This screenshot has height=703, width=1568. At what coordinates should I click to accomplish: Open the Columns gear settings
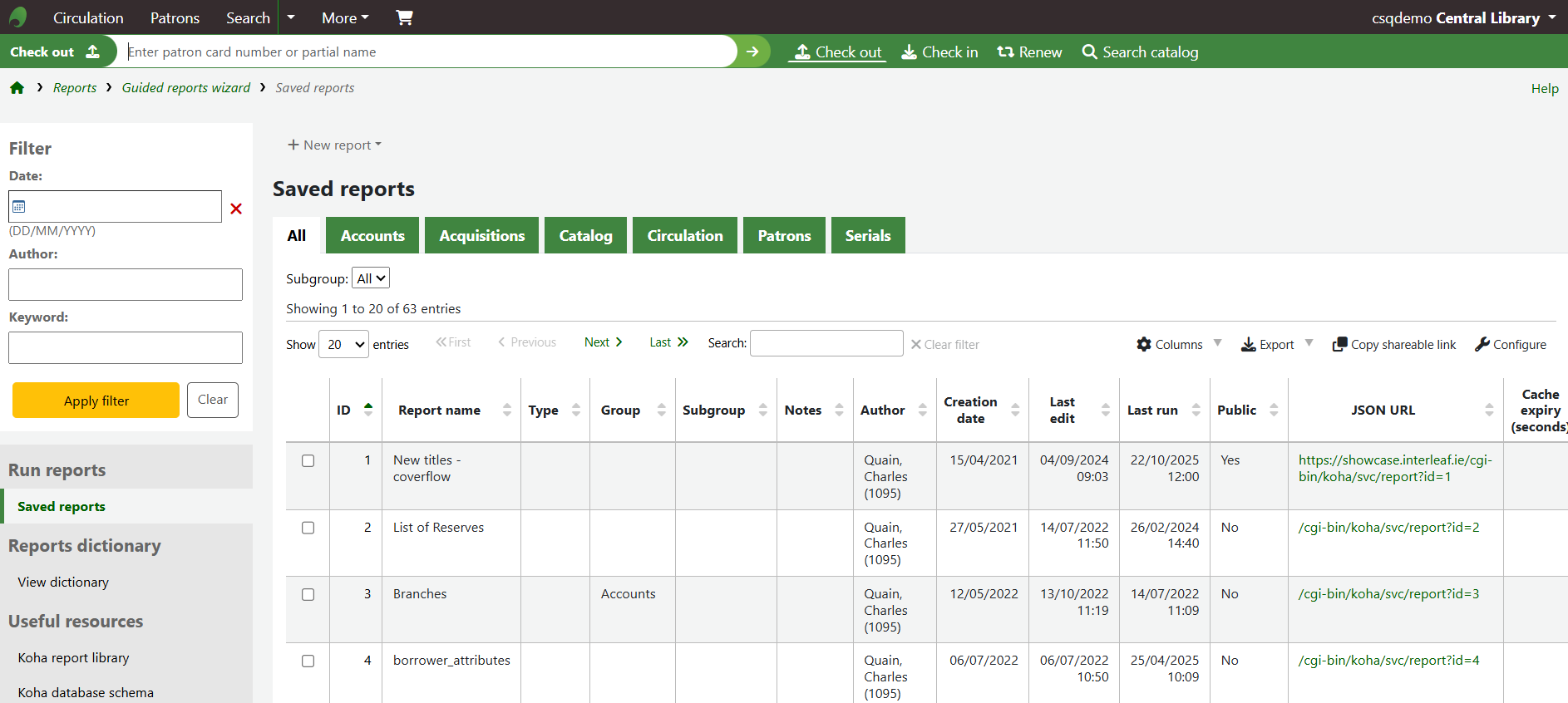(1144, 344)
